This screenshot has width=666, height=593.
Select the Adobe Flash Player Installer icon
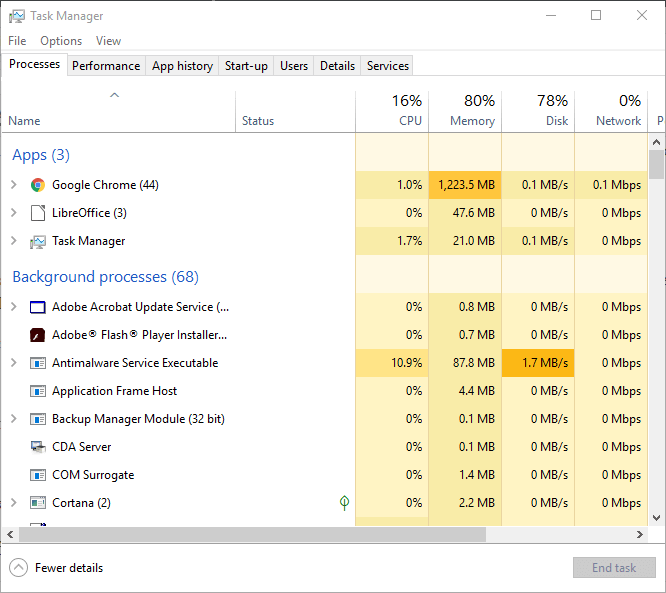38,335
